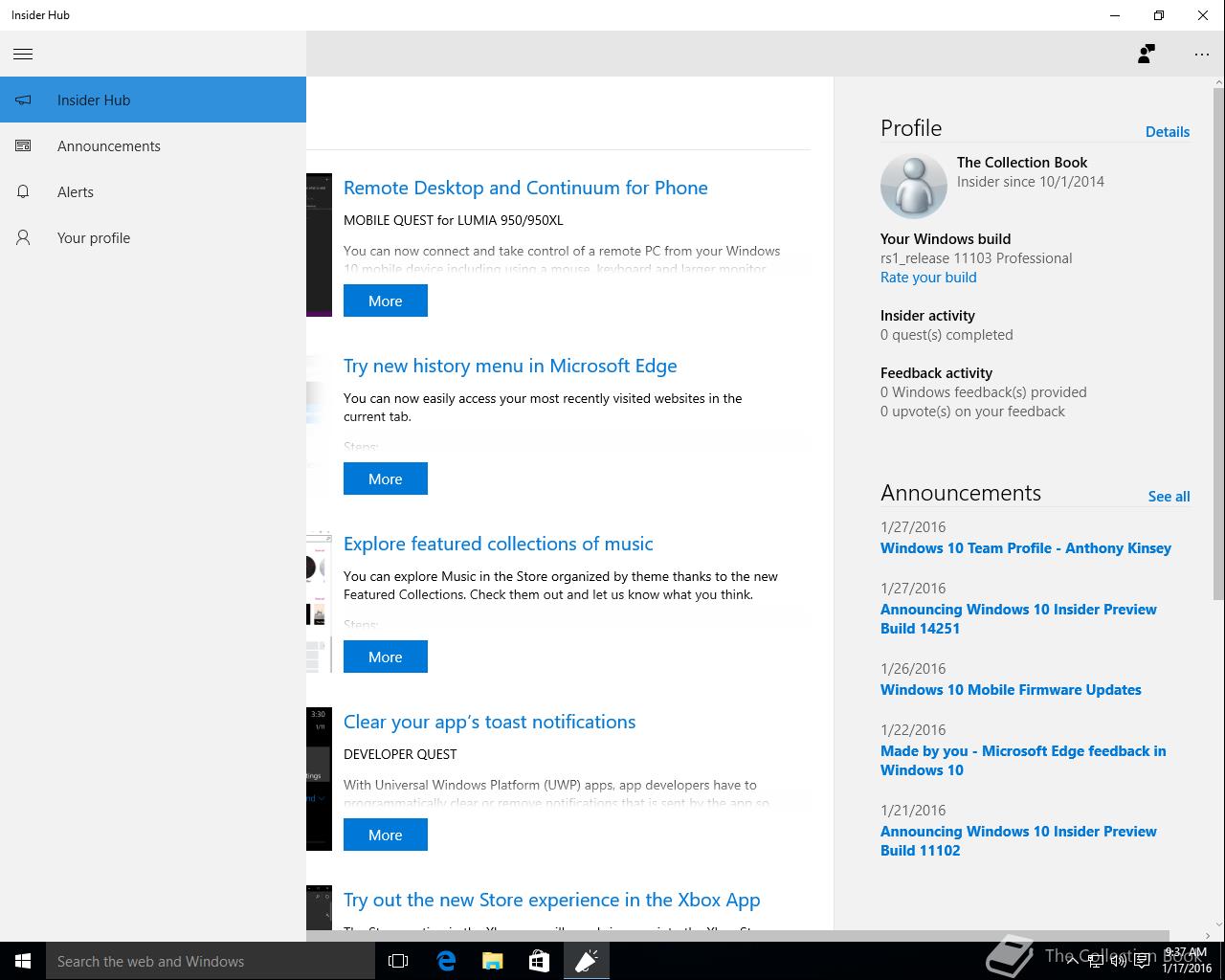Click the toast notifications quest thumbnail
This screenshot has height=980, width=1225.
(319, 779)
